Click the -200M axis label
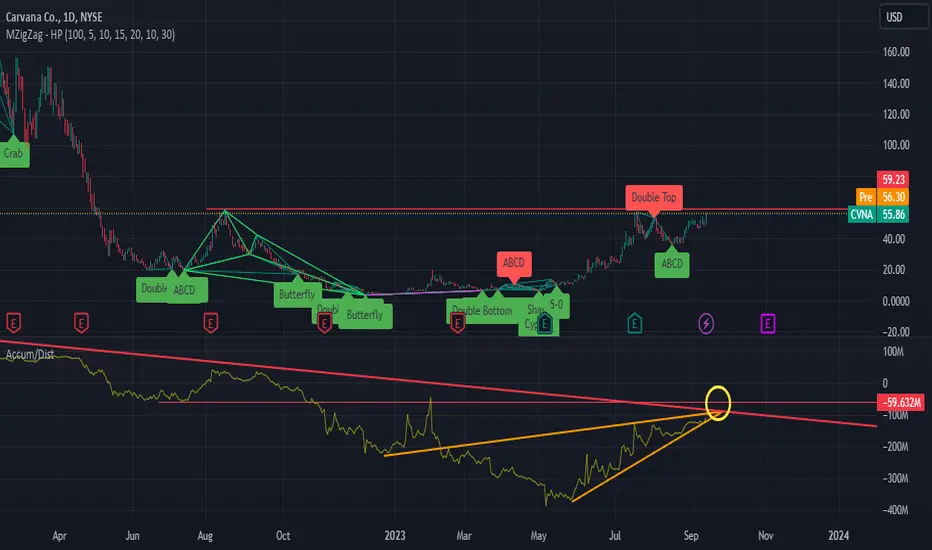This screenshot has width=932, height=550. [895, 447]
